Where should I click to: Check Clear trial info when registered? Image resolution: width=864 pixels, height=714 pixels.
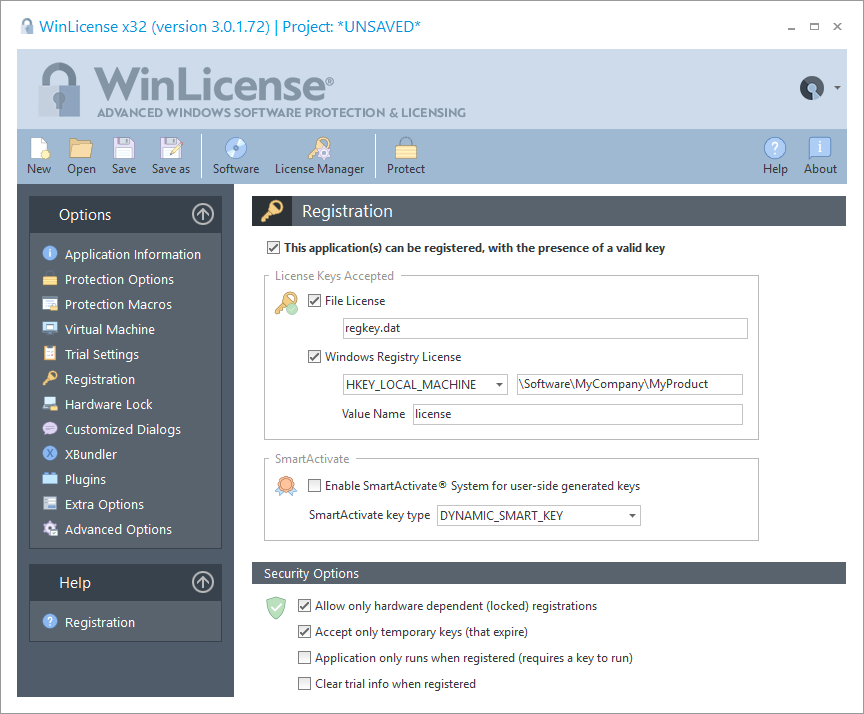pyautogui.click(x=304, y=683)
